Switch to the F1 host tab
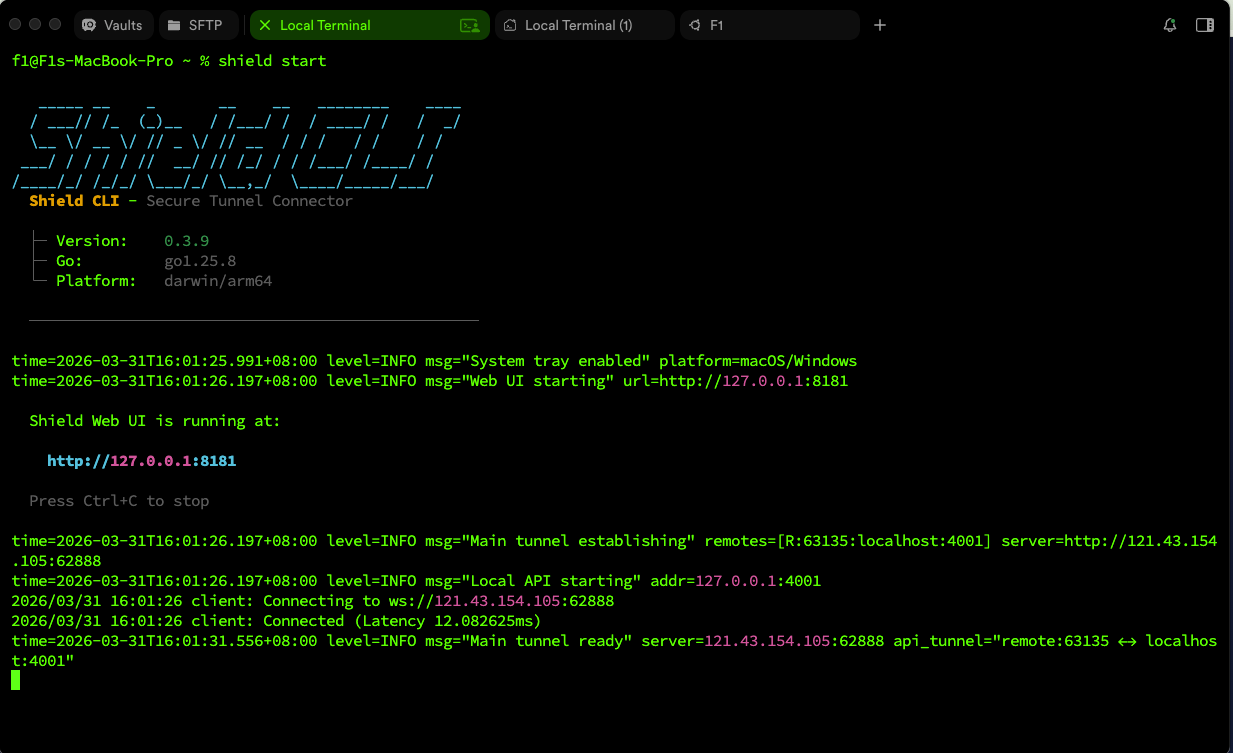Screen dimensions: 1233x753 769,25
